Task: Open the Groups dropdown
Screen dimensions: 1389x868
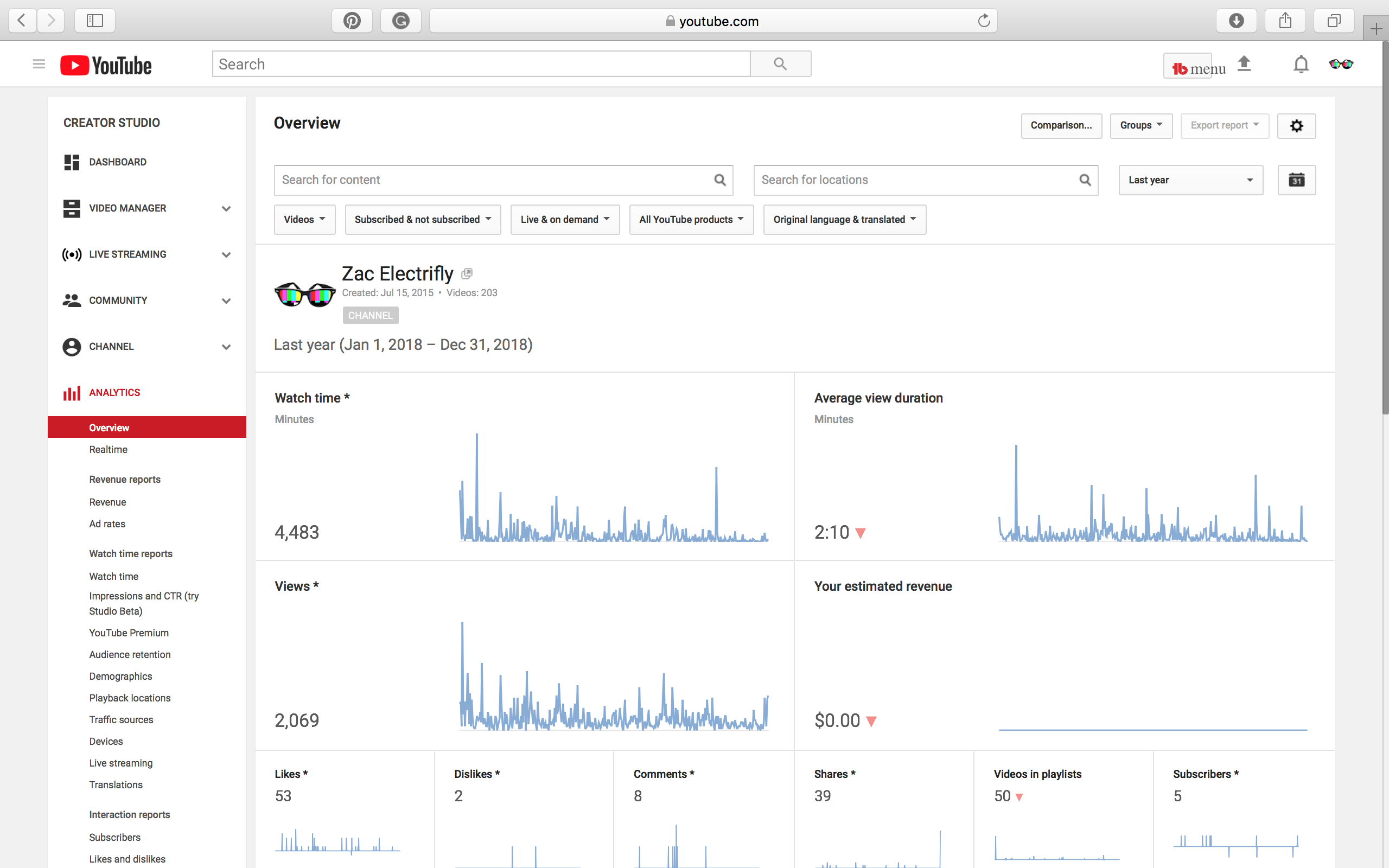Action: pyautogui.click(x=1140, y=126)
